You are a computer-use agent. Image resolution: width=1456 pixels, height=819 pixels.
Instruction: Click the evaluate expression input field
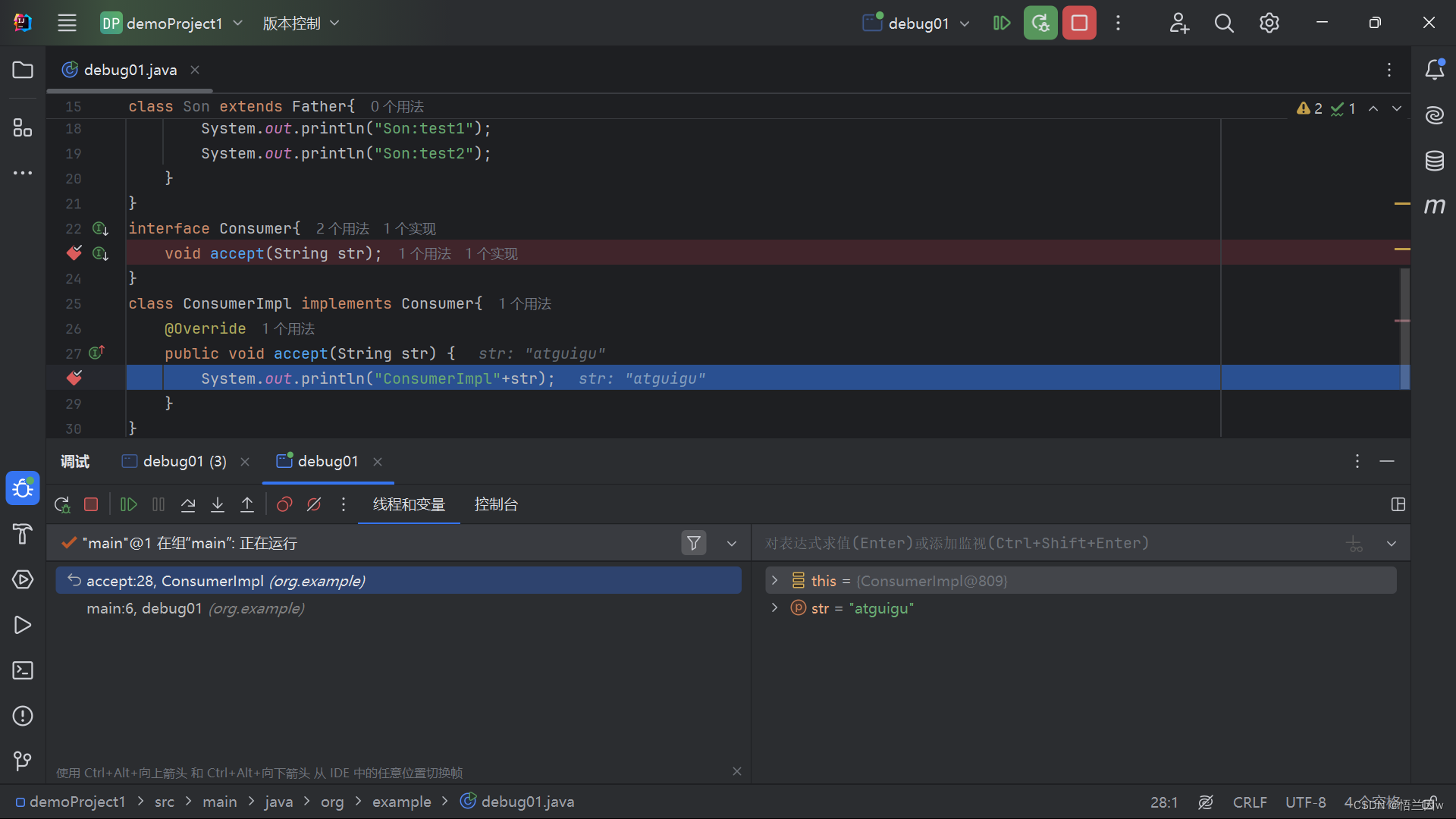[x=1050, y=543]
